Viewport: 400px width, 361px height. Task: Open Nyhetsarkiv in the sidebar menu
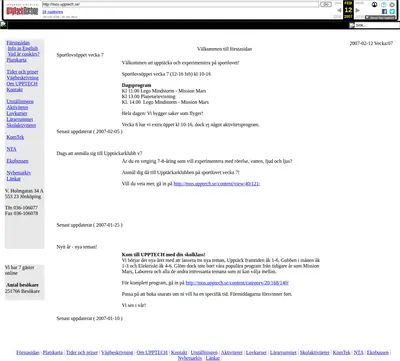19,173
